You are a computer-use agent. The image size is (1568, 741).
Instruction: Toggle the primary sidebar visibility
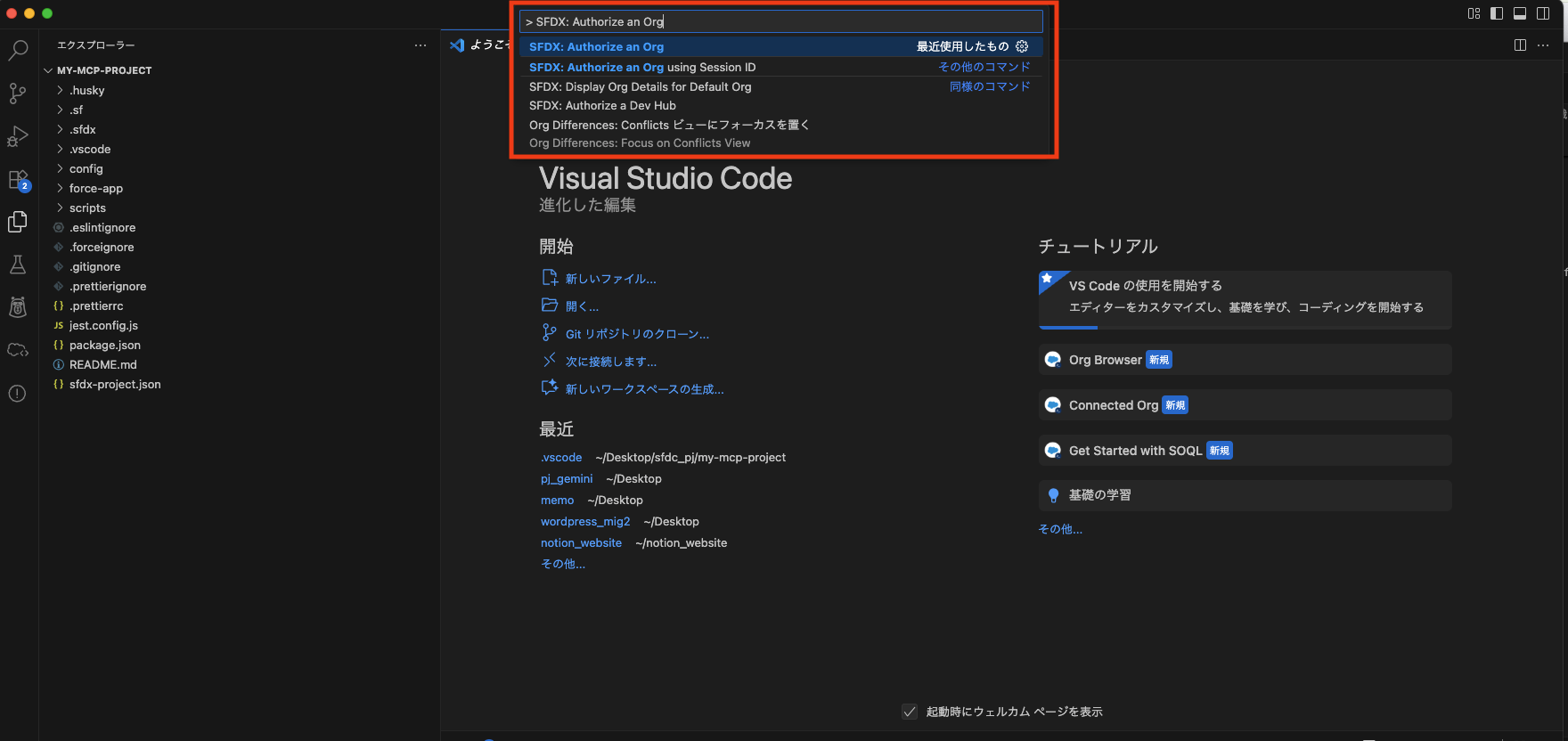pyautogui.click(x=1497, y=13)
